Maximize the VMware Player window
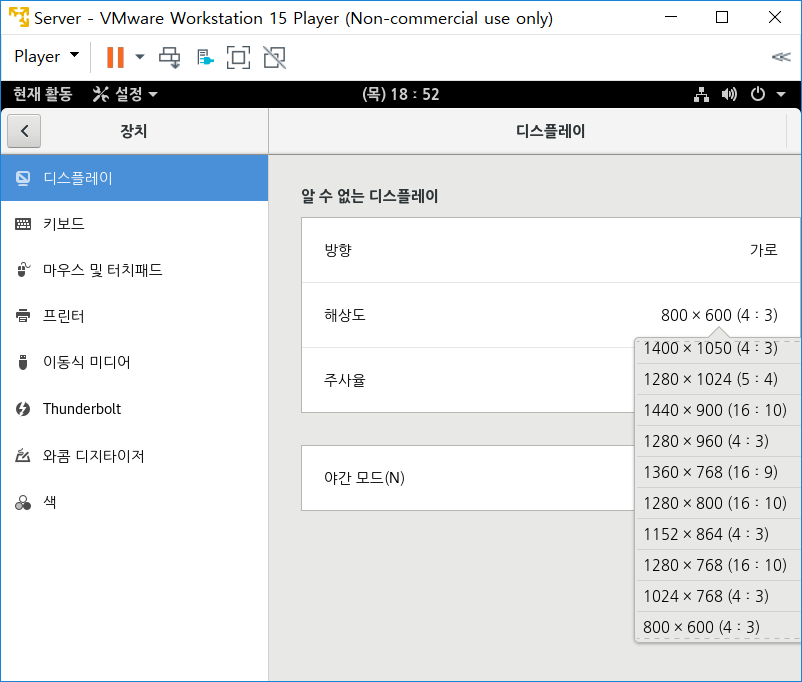 click(x=722, y=17)
